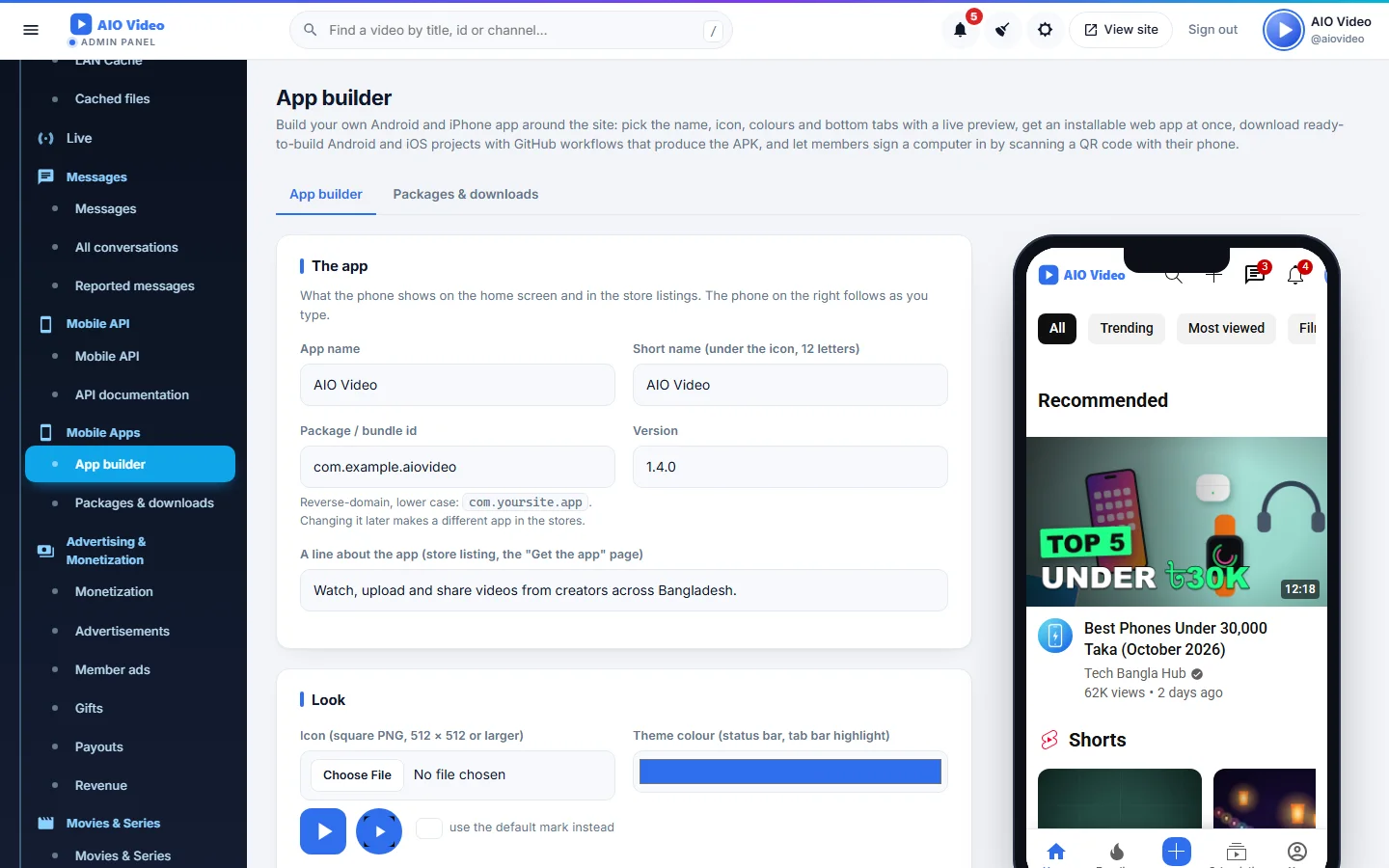The height and width of the screenshot is (868, 1389).
Task: Click the Tech Bangla Hub channel avatar
Action: [x=1055, y=636]
